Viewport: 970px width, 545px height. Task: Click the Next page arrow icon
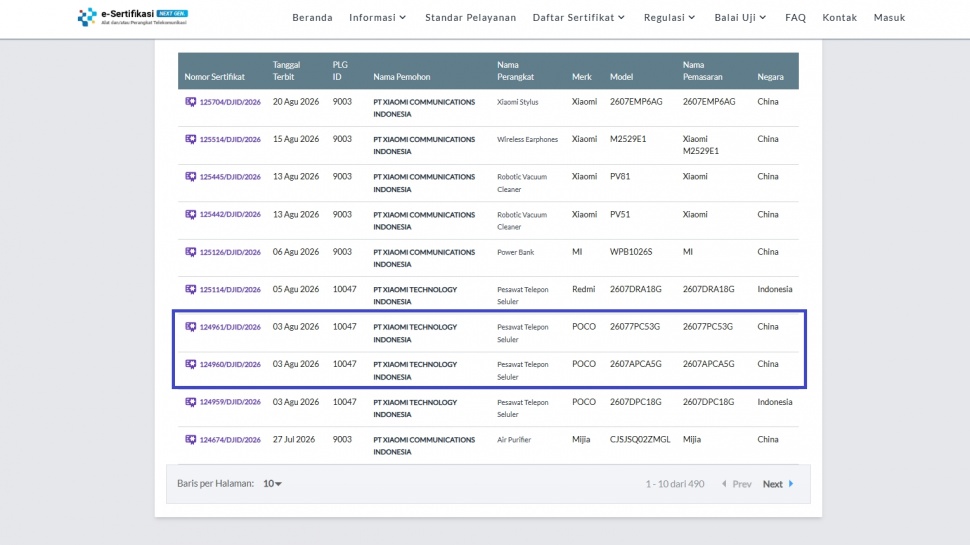click(791, 484)
